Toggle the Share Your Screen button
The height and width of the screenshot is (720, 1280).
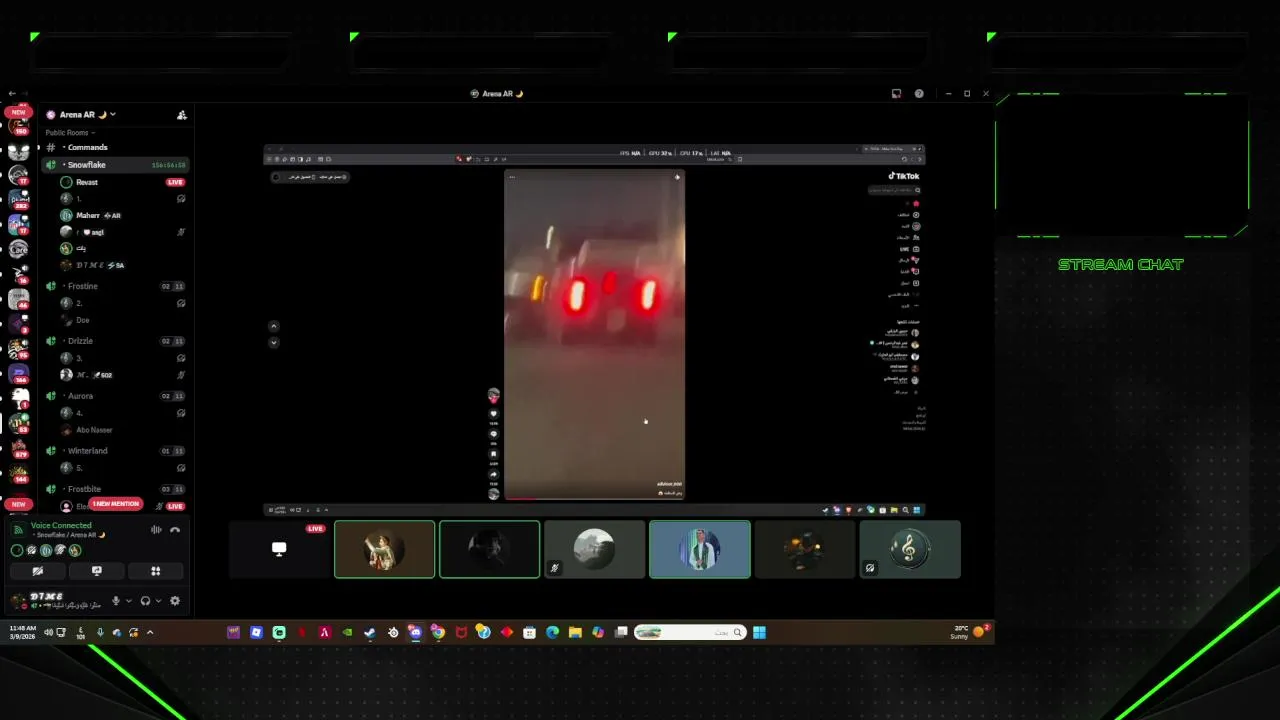coord(96,571)
